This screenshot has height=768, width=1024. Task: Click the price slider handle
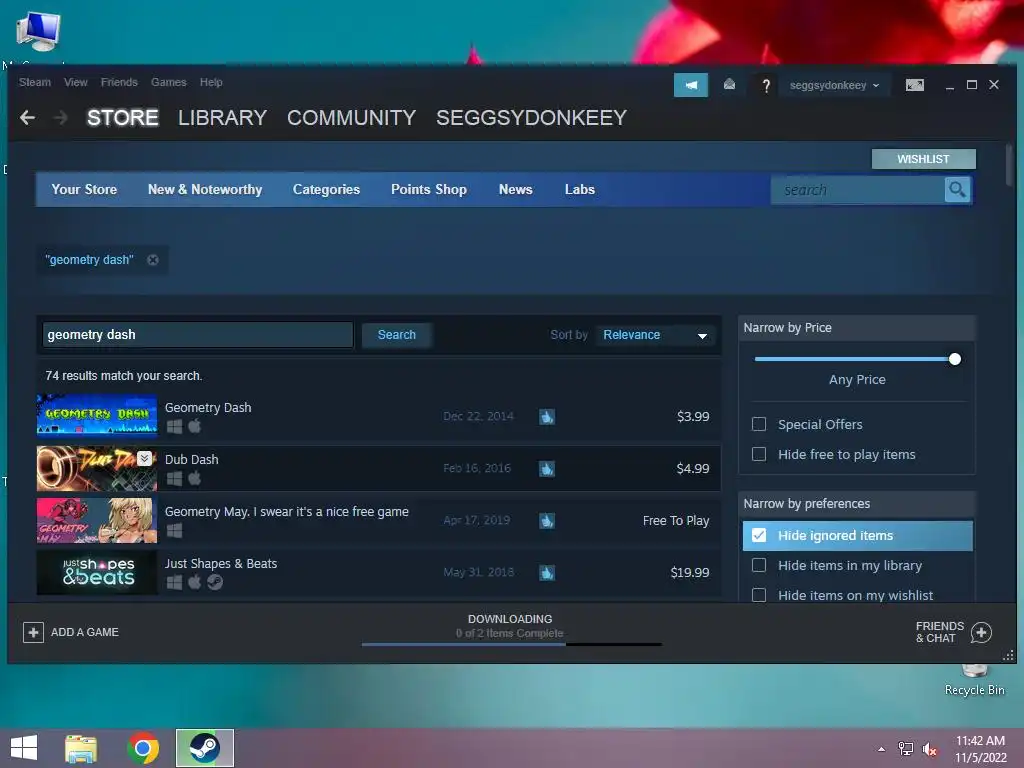955,359
